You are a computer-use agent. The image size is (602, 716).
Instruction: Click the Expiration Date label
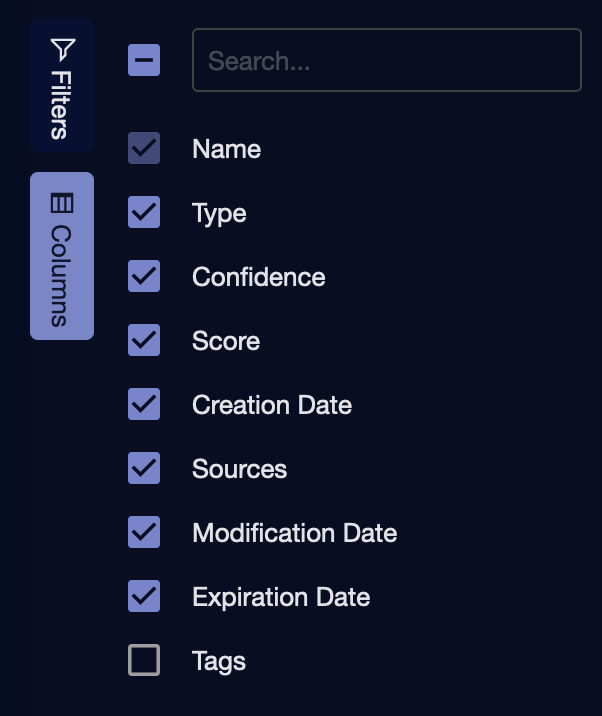pos(281,597)
